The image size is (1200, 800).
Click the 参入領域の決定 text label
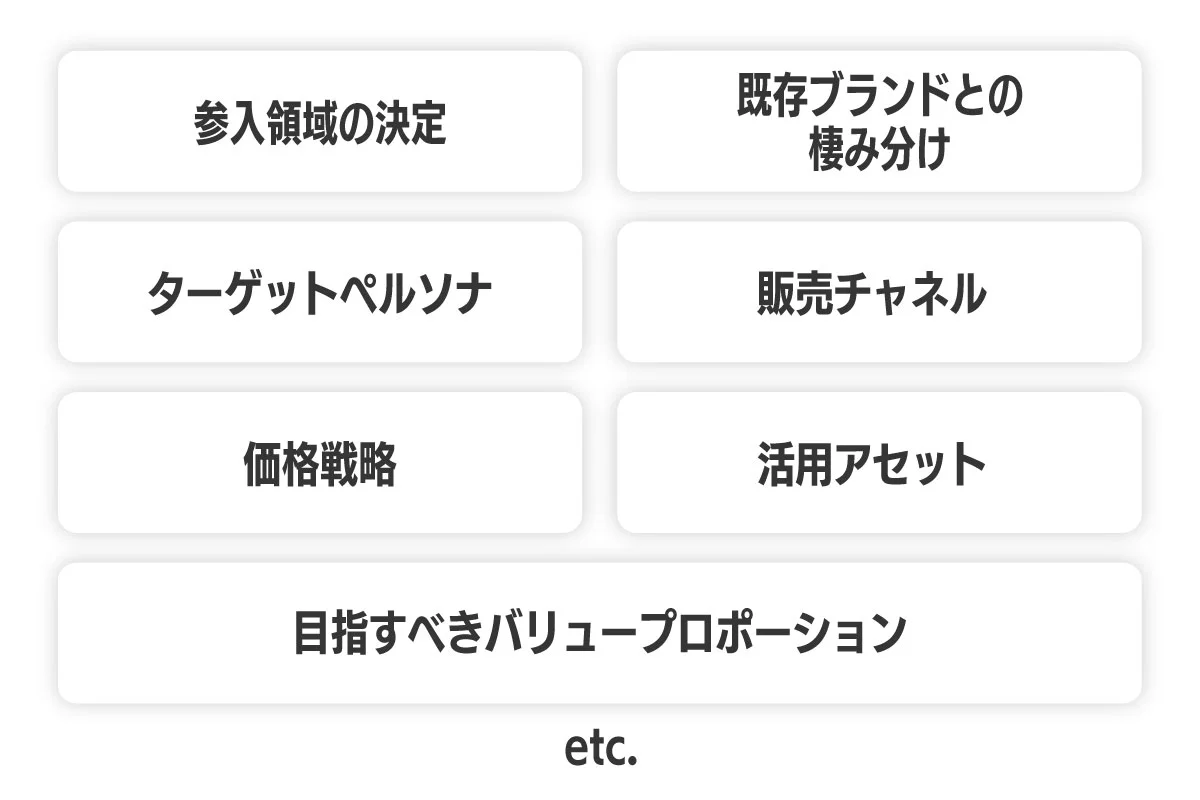[320, 123]
